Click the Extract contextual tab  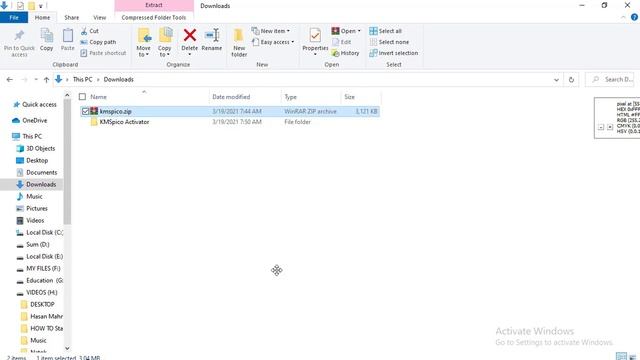(154, 5)
